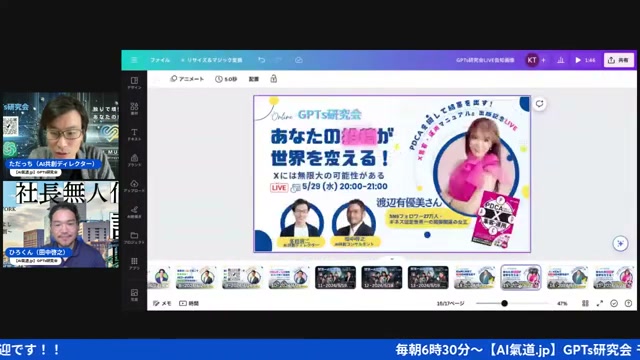This screenshot has height=360, width=640.
Task: Select the currently highlighted page 16 thumbnail
Action: (x=521, y=277)
